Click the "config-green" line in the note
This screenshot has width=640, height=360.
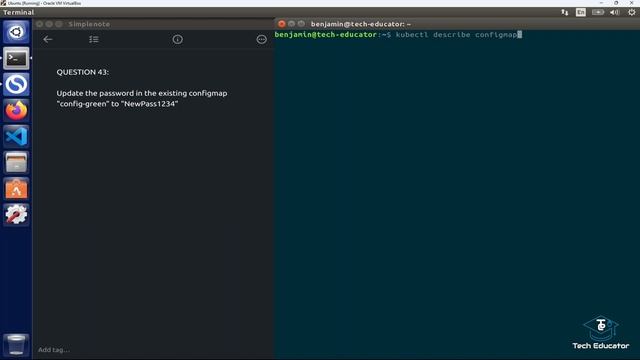point(117,104)
